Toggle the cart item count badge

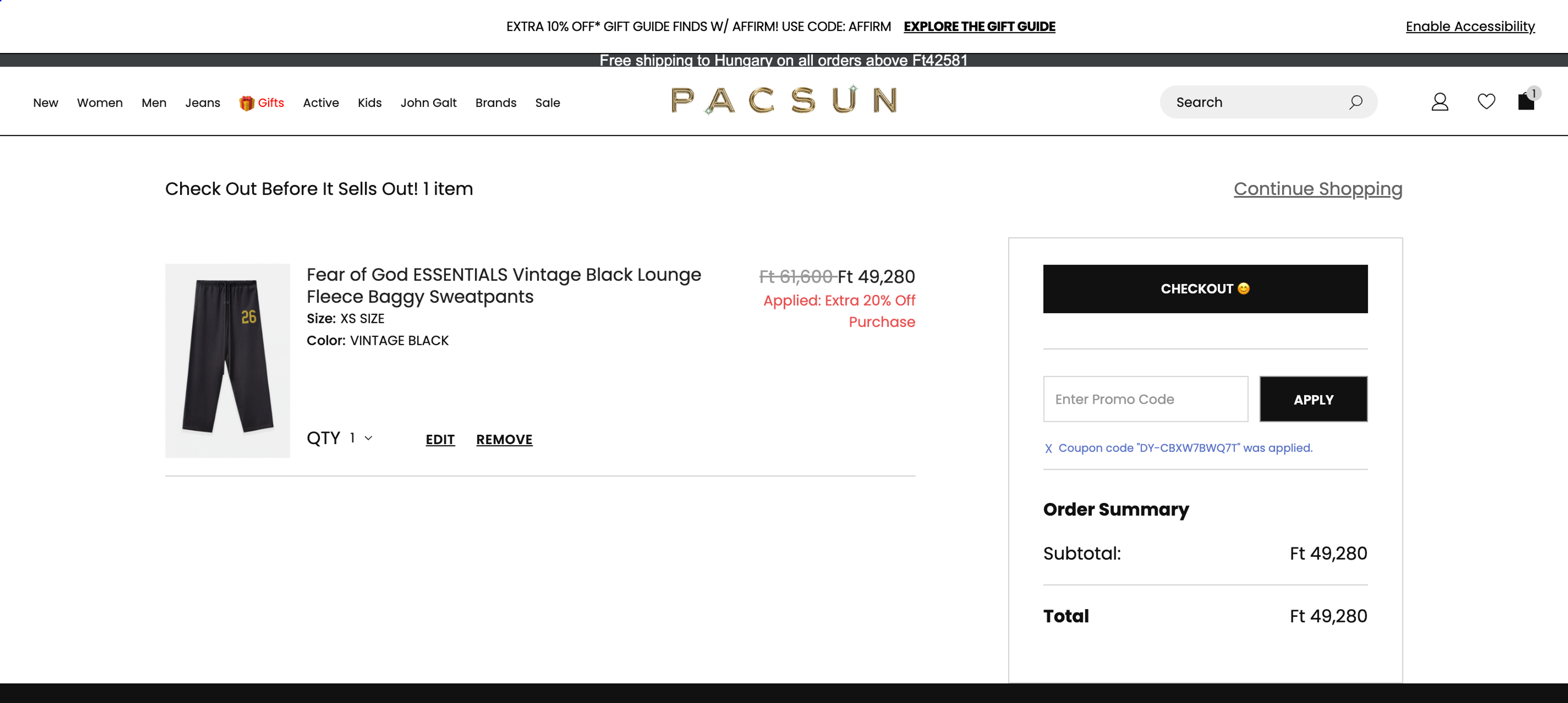click(x=1535, y=93)
